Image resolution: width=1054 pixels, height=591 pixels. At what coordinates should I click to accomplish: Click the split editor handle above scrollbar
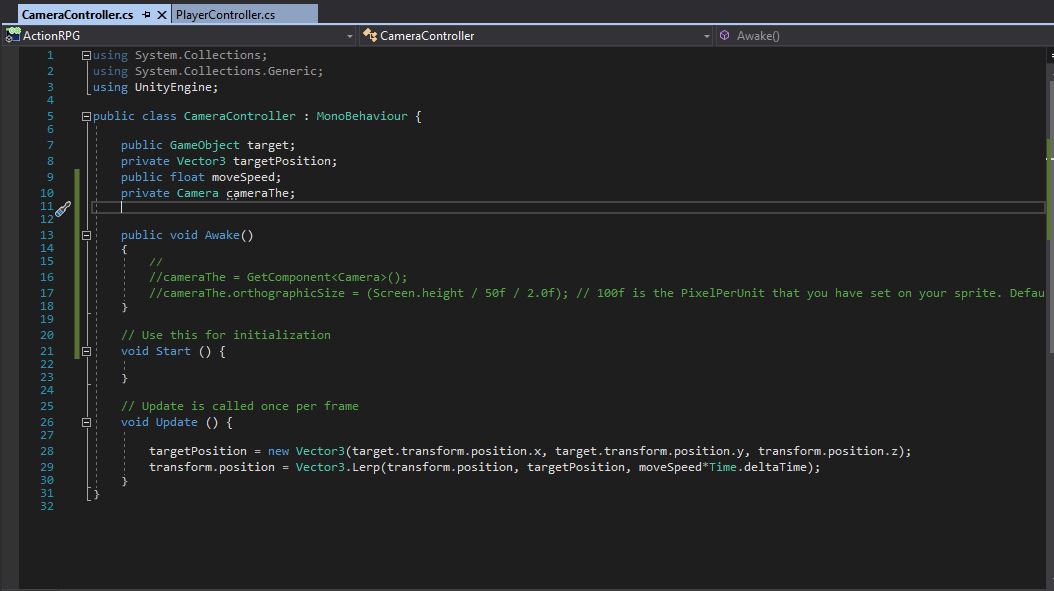[1050, 55]
